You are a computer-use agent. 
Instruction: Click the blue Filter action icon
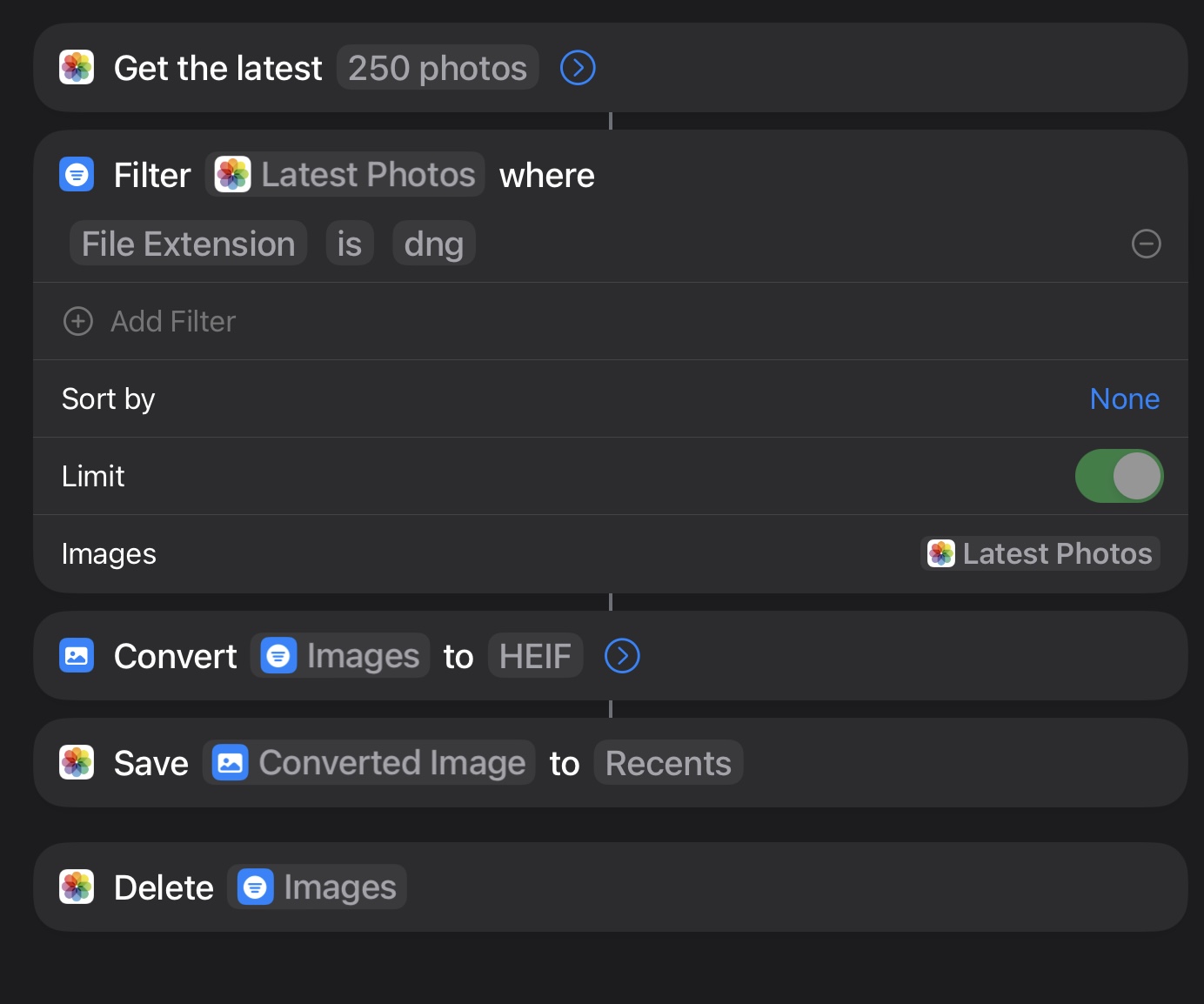[x=77, y=175]
